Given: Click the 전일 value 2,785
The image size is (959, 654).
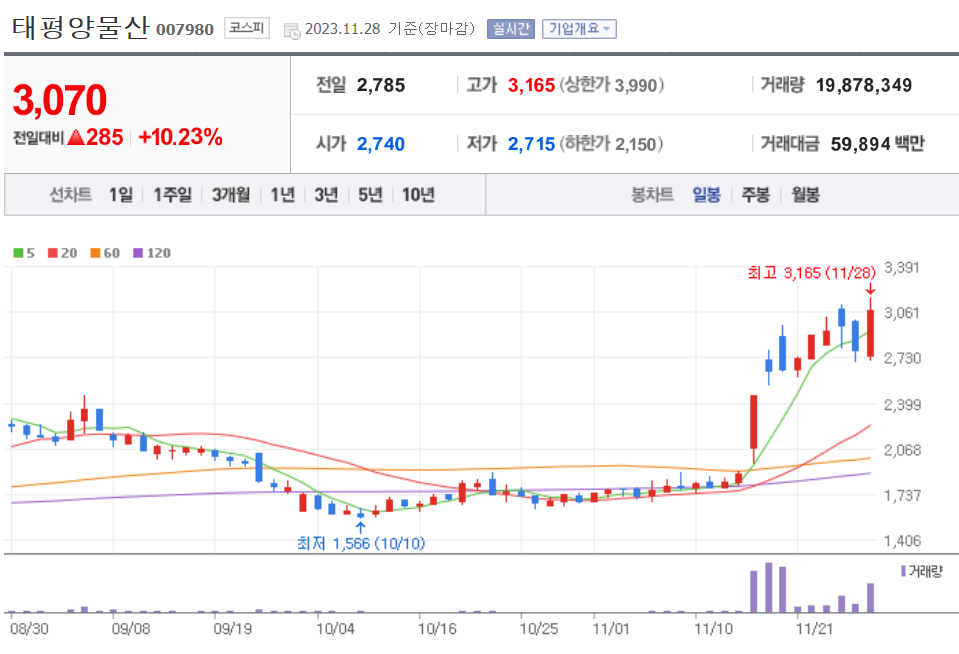Looking at the screenshot, I should [x=380, y=85].
